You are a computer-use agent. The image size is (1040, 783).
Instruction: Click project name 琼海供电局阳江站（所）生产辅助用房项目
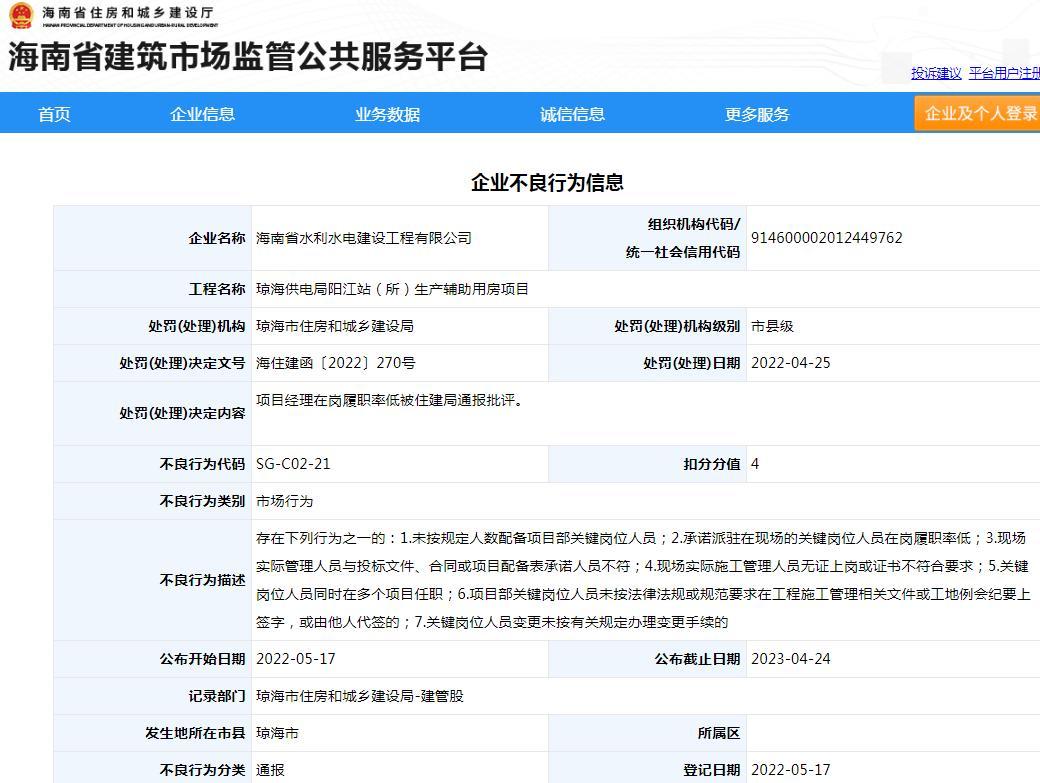[x=392, y=289]
